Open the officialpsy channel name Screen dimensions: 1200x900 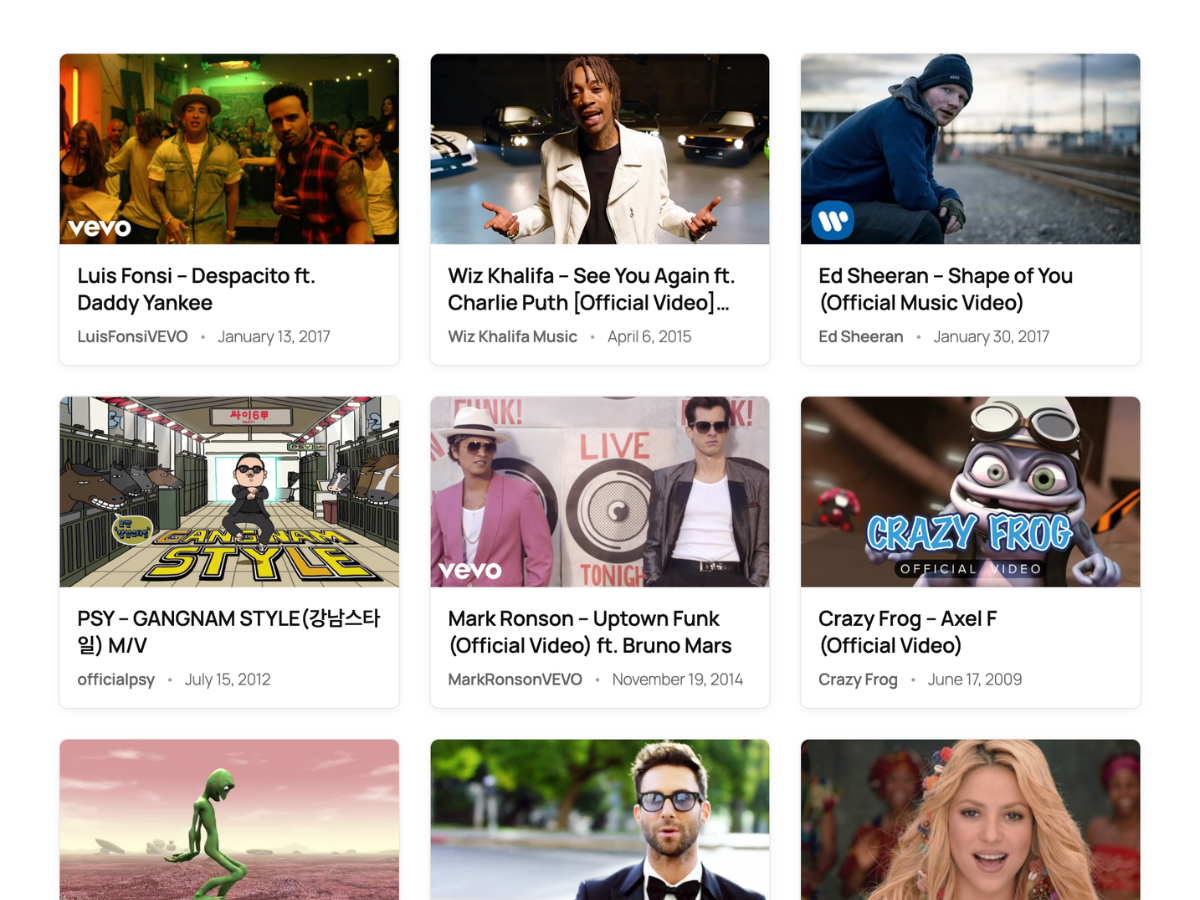[x=116, y=680]
